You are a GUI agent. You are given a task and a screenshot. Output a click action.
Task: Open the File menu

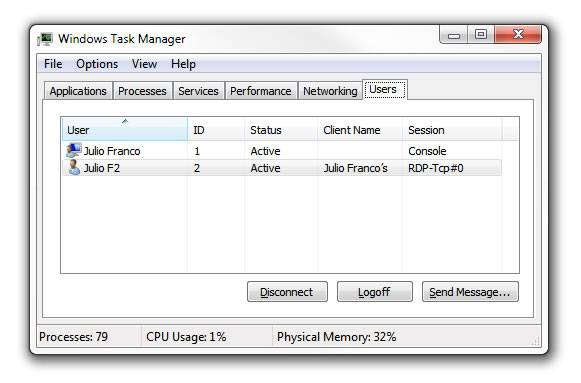tap(53, 64)
